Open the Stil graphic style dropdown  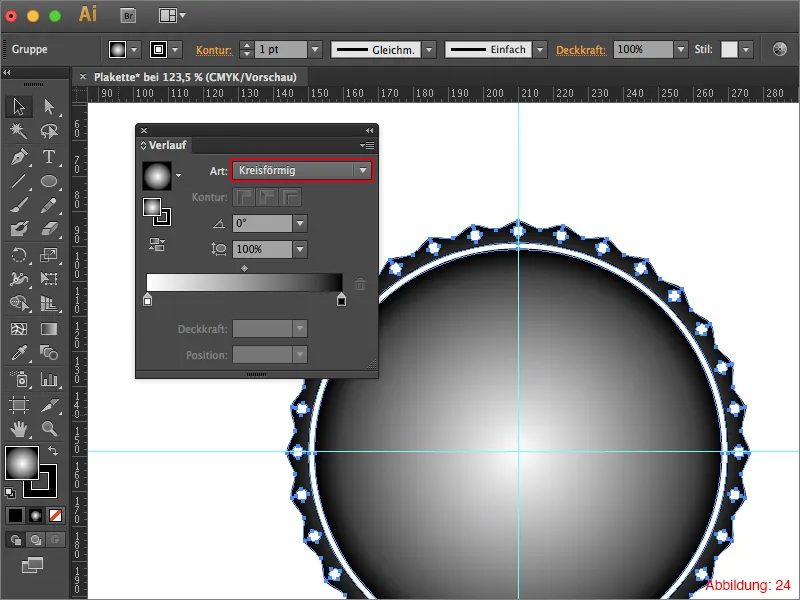tap(746, 49)
